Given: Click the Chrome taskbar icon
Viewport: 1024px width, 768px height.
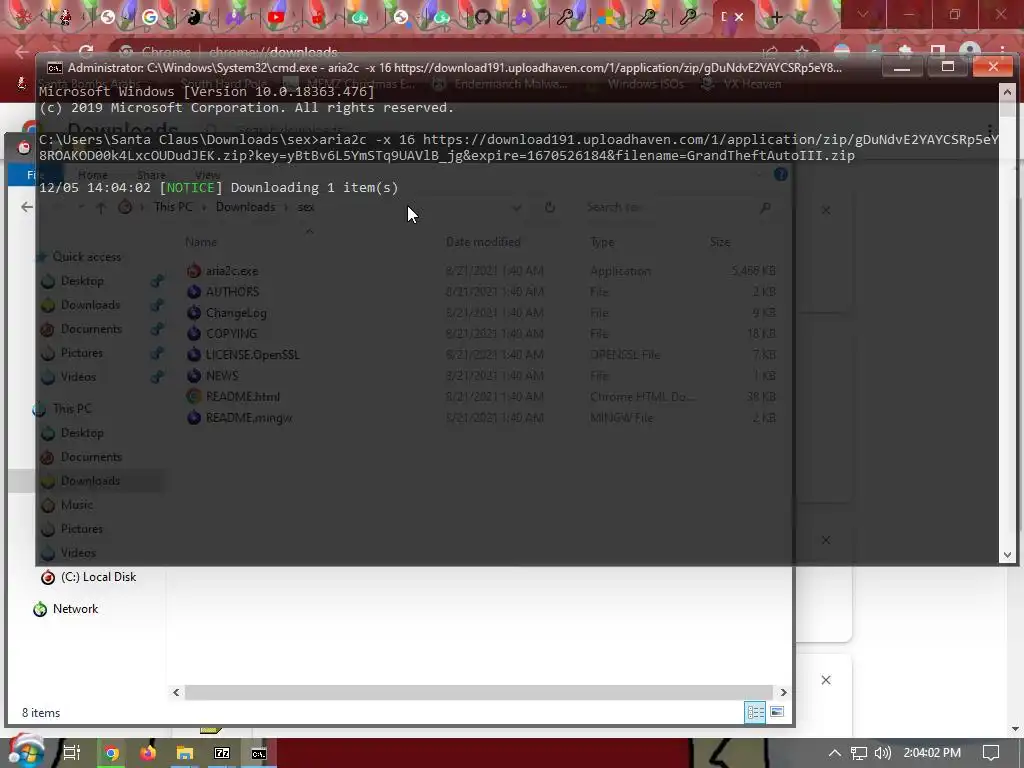Looking at the screenshot, I should [112, 753].
